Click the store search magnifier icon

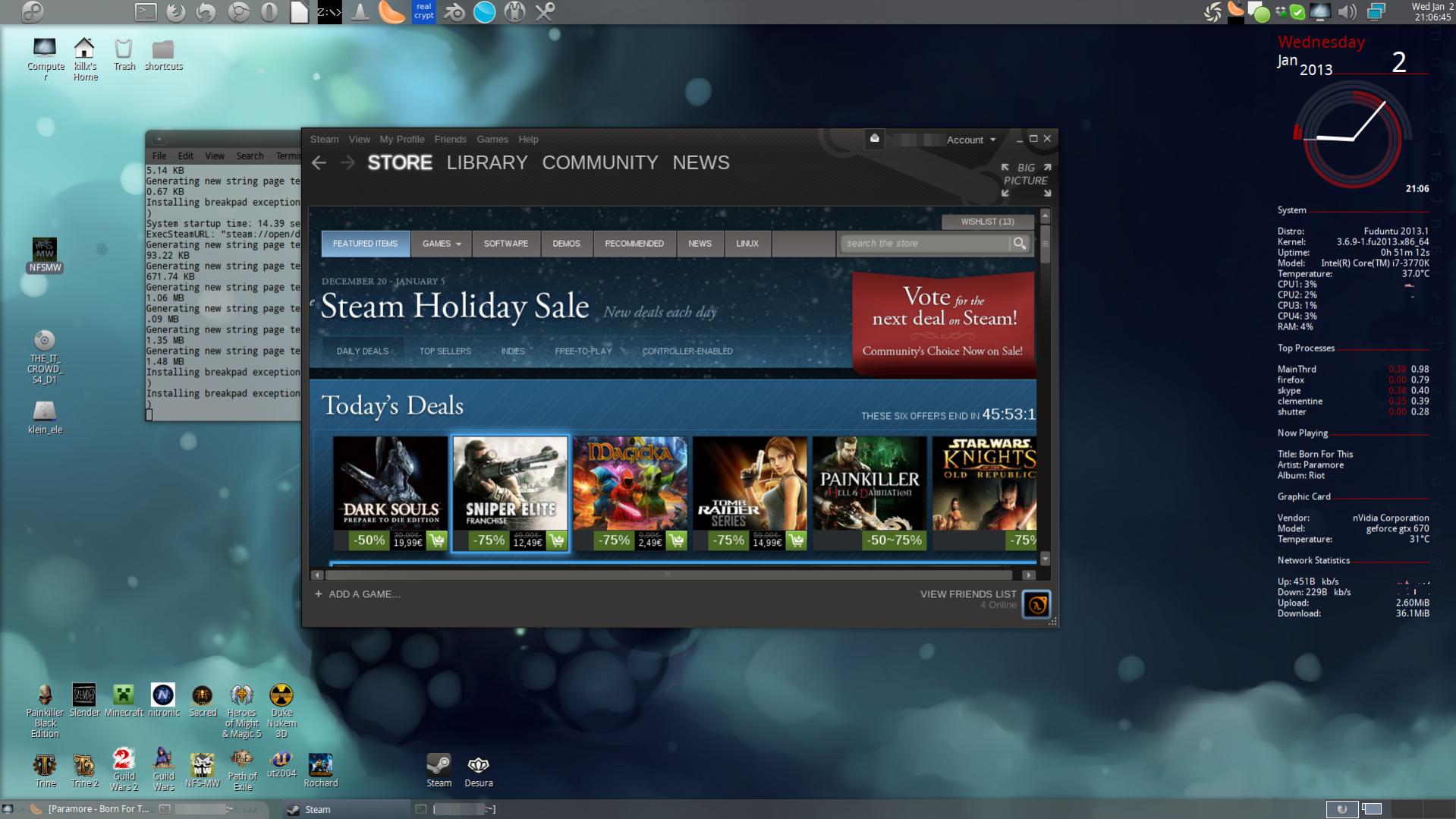click(1020, 244)
